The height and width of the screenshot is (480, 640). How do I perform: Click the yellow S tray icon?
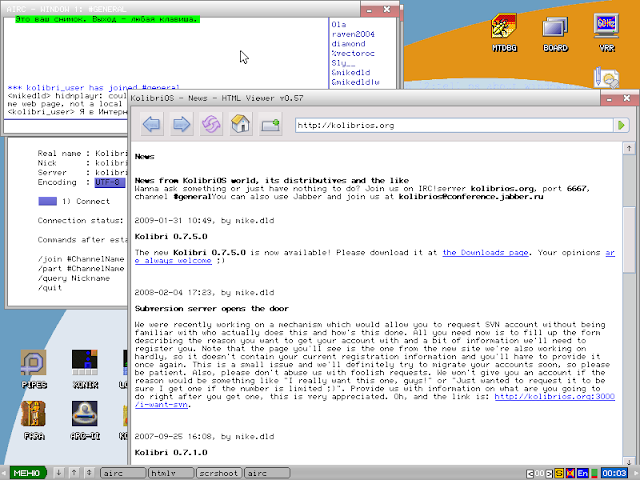click(x=559, y=473)
